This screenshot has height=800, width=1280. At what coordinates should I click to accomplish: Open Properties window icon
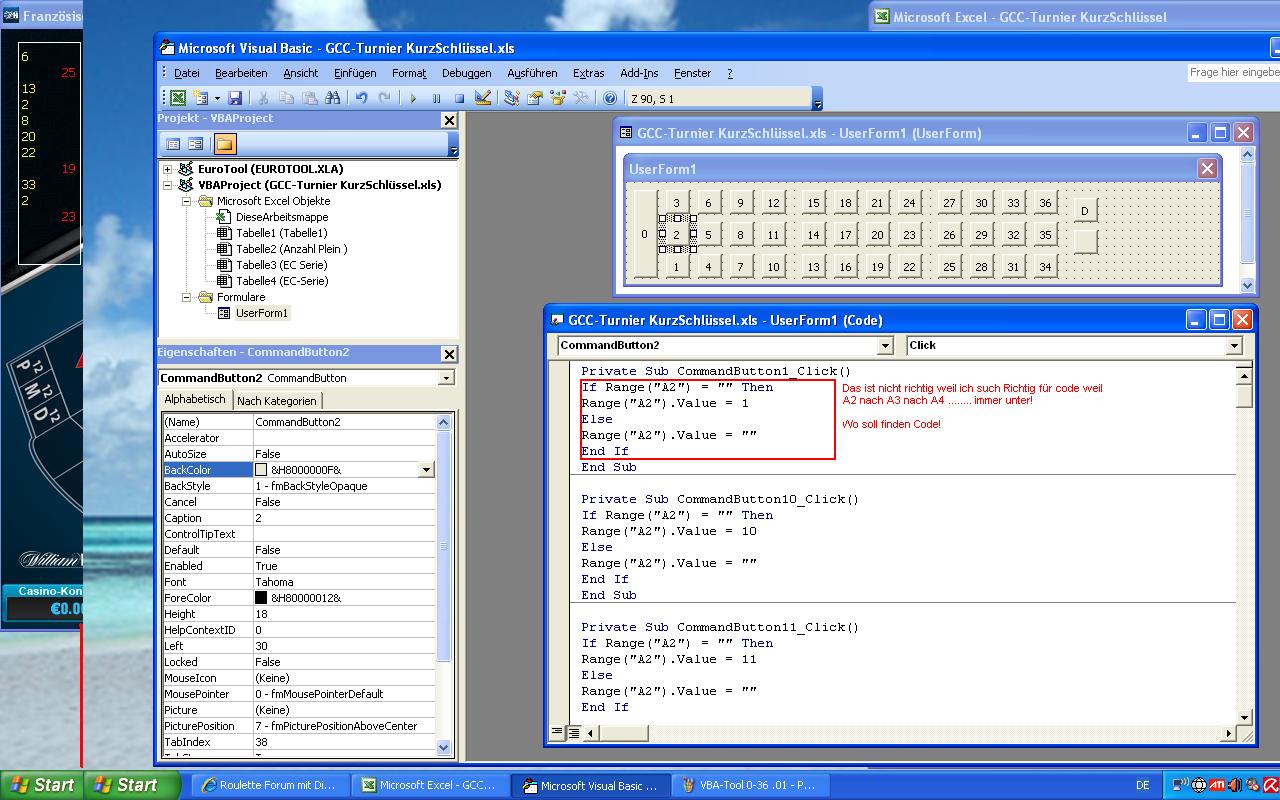tap(534, 98)
